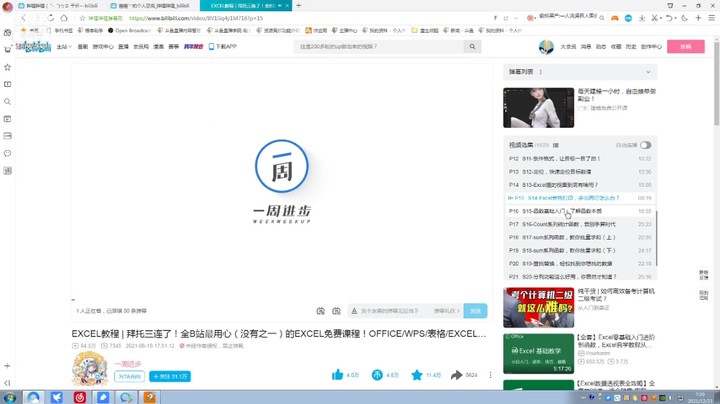Open the 历史 history header link
This screenshot has height=404, width=720.
[631, 47]
